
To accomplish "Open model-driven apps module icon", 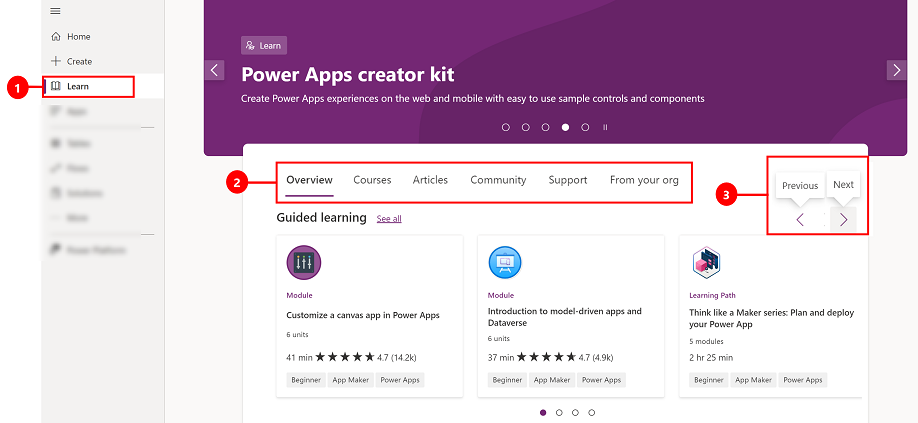I will [x=505, y=263].
